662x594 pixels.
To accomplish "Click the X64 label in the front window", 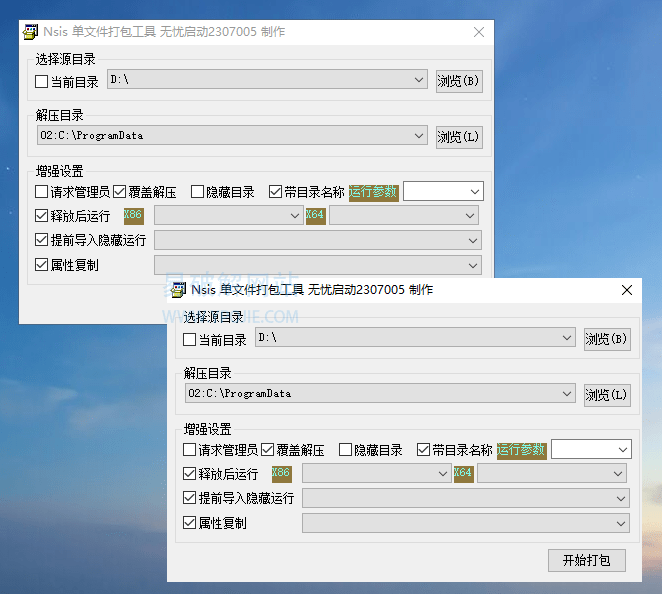I will (463, 473).
